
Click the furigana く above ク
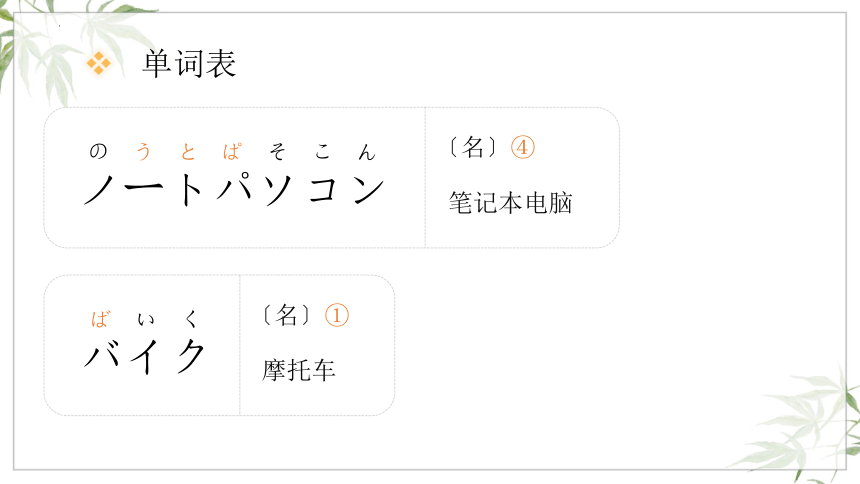(x=191, y=319)
